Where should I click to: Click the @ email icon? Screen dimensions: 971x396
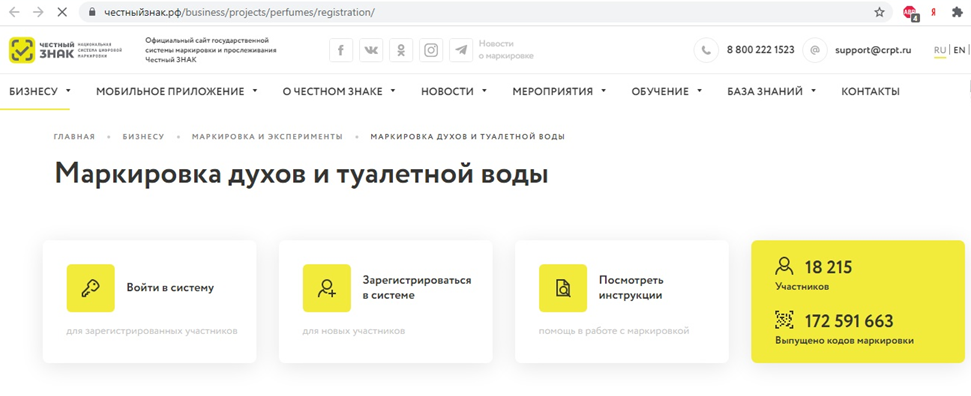click(814, 50)
